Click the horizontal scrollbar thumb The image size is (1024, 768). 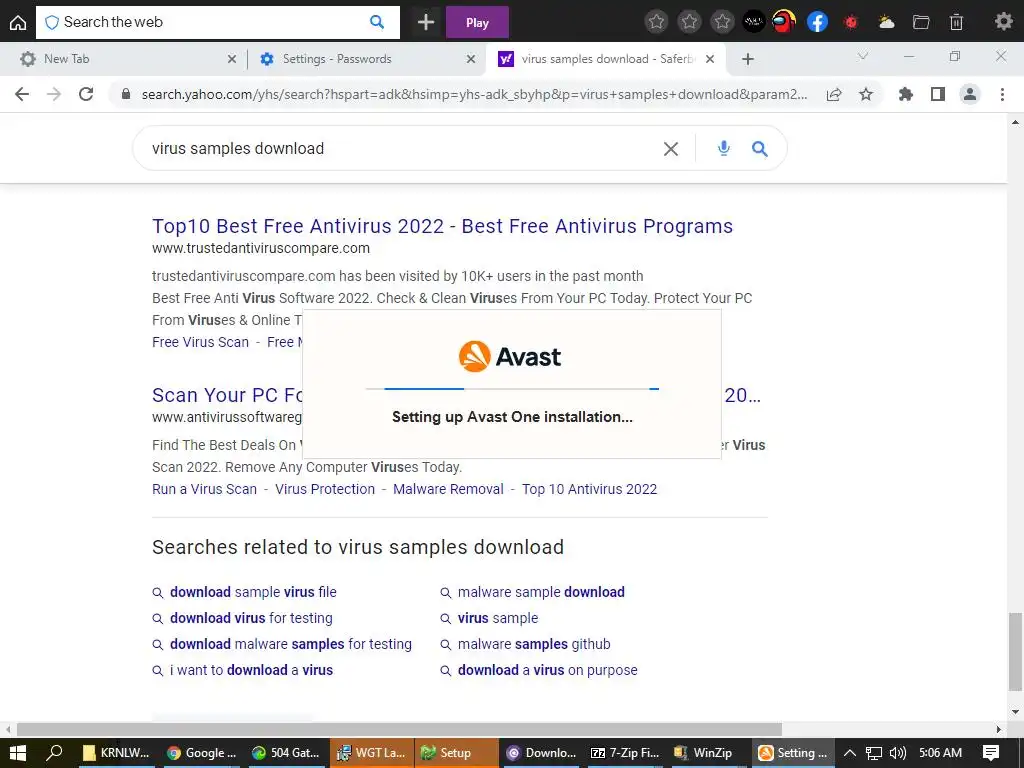399,729
